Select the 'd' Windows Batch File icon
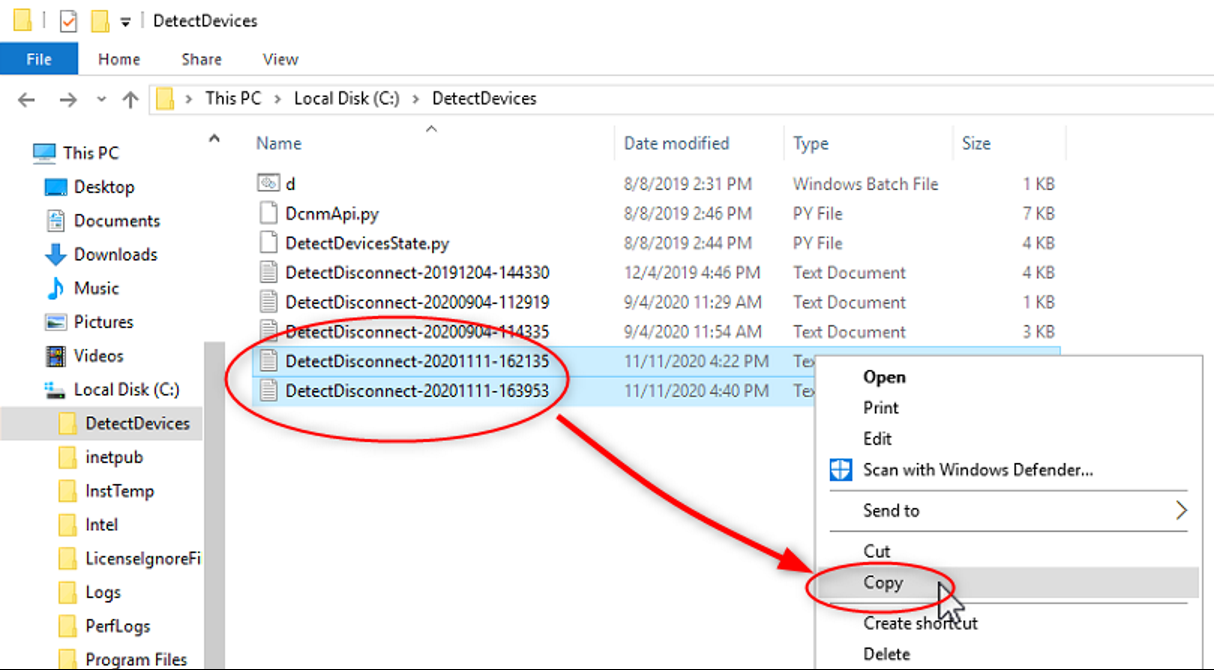This screenshot has height=670, width=1214. (268, 184)
